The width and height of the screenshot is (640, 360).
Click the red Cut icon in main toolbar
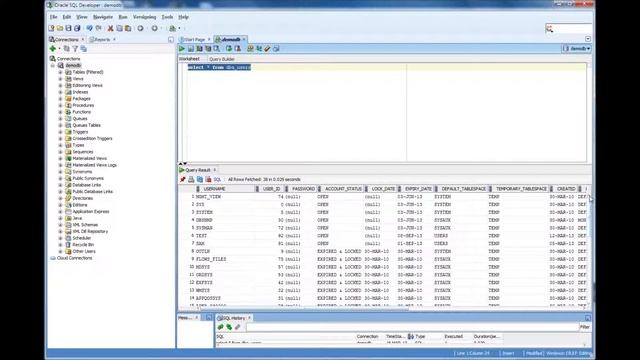click(110, 28)
